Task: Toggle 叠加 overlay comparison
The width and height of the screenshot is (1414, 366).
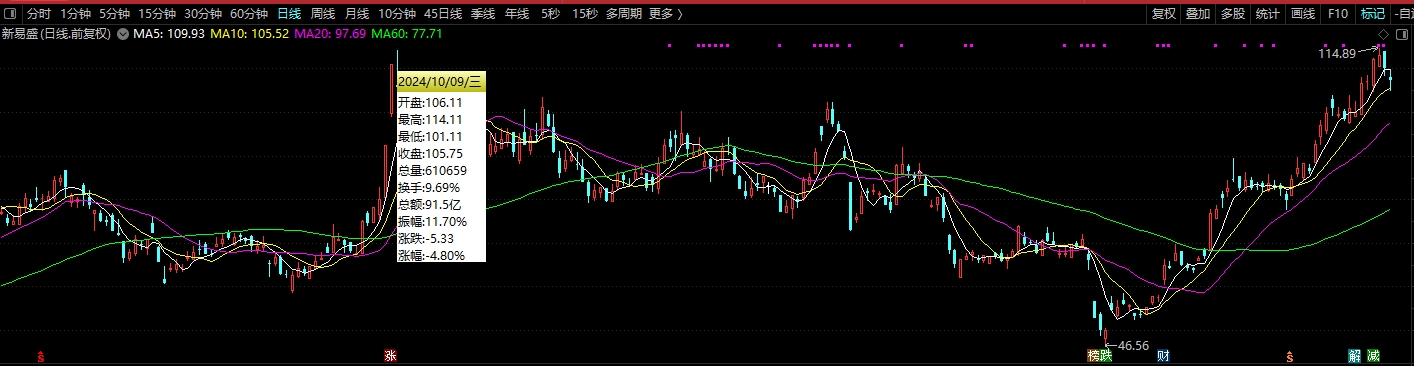Action: tap(1197, 14)
